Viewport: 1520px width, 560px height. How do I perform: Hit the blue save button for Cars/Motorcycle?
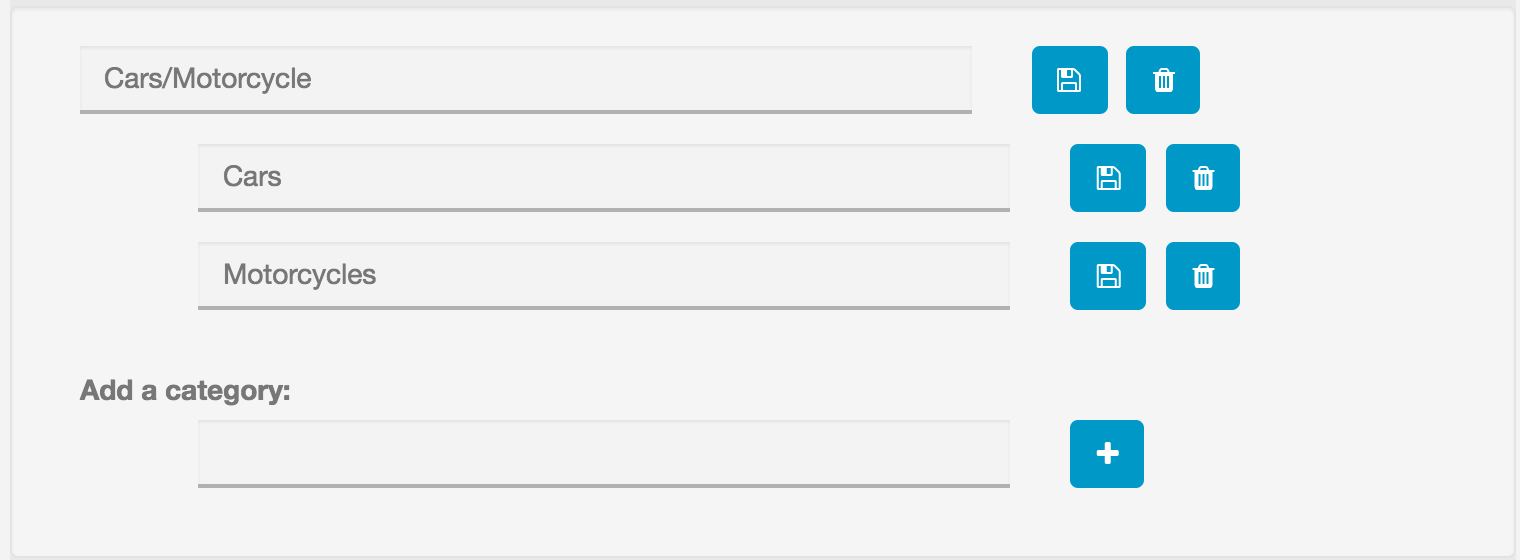[x=1069, y=80]
